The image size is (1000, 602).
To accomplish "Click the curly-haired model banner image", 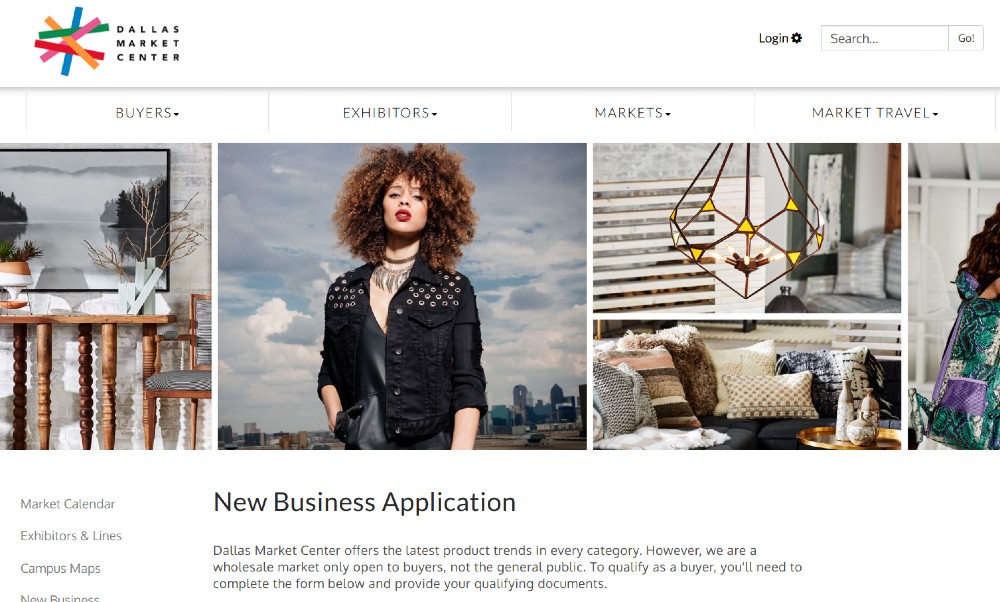I will 402,297.
